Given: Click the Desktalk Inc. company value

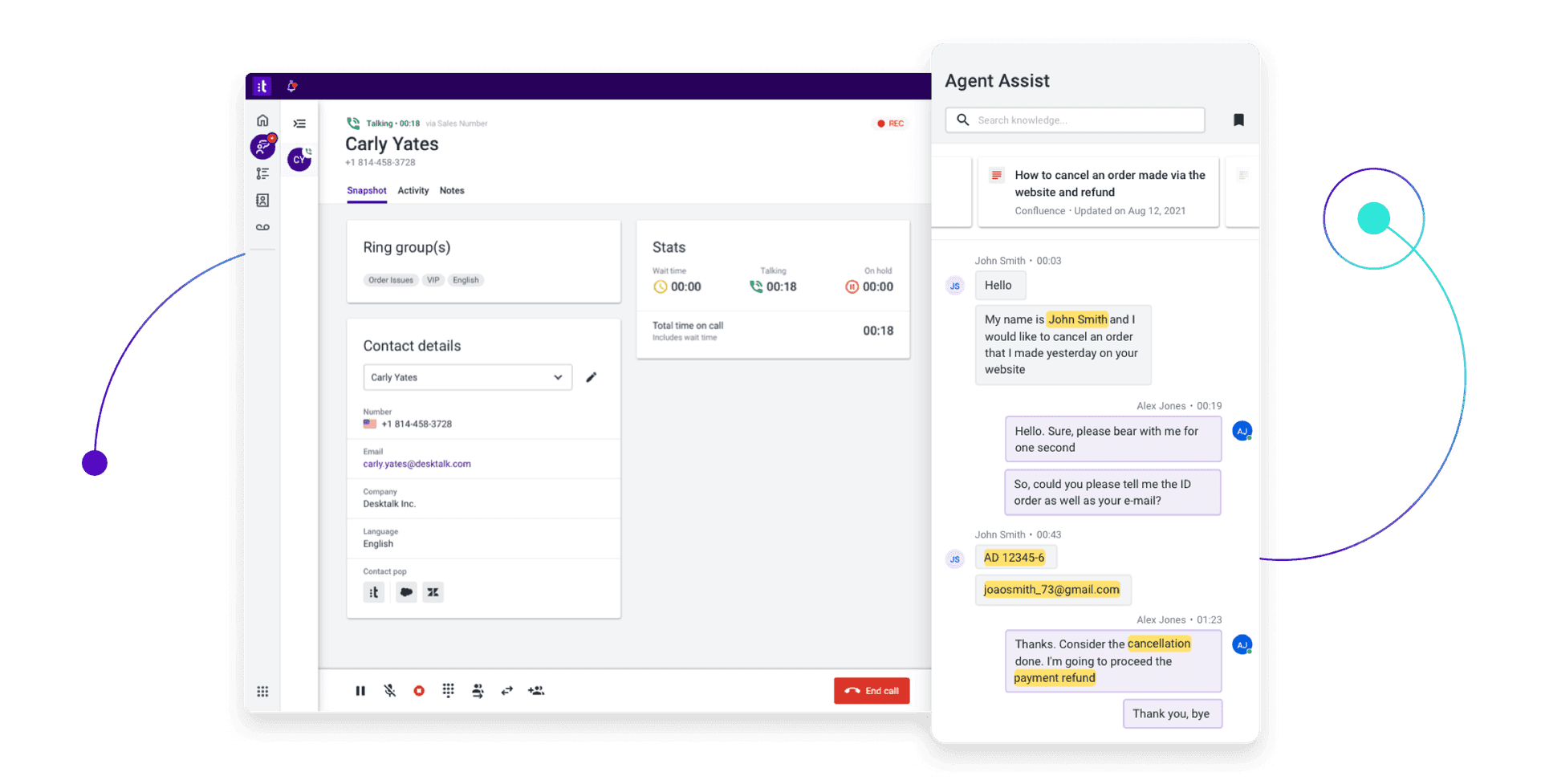Looking at the screenshot, I should [389, 504].
